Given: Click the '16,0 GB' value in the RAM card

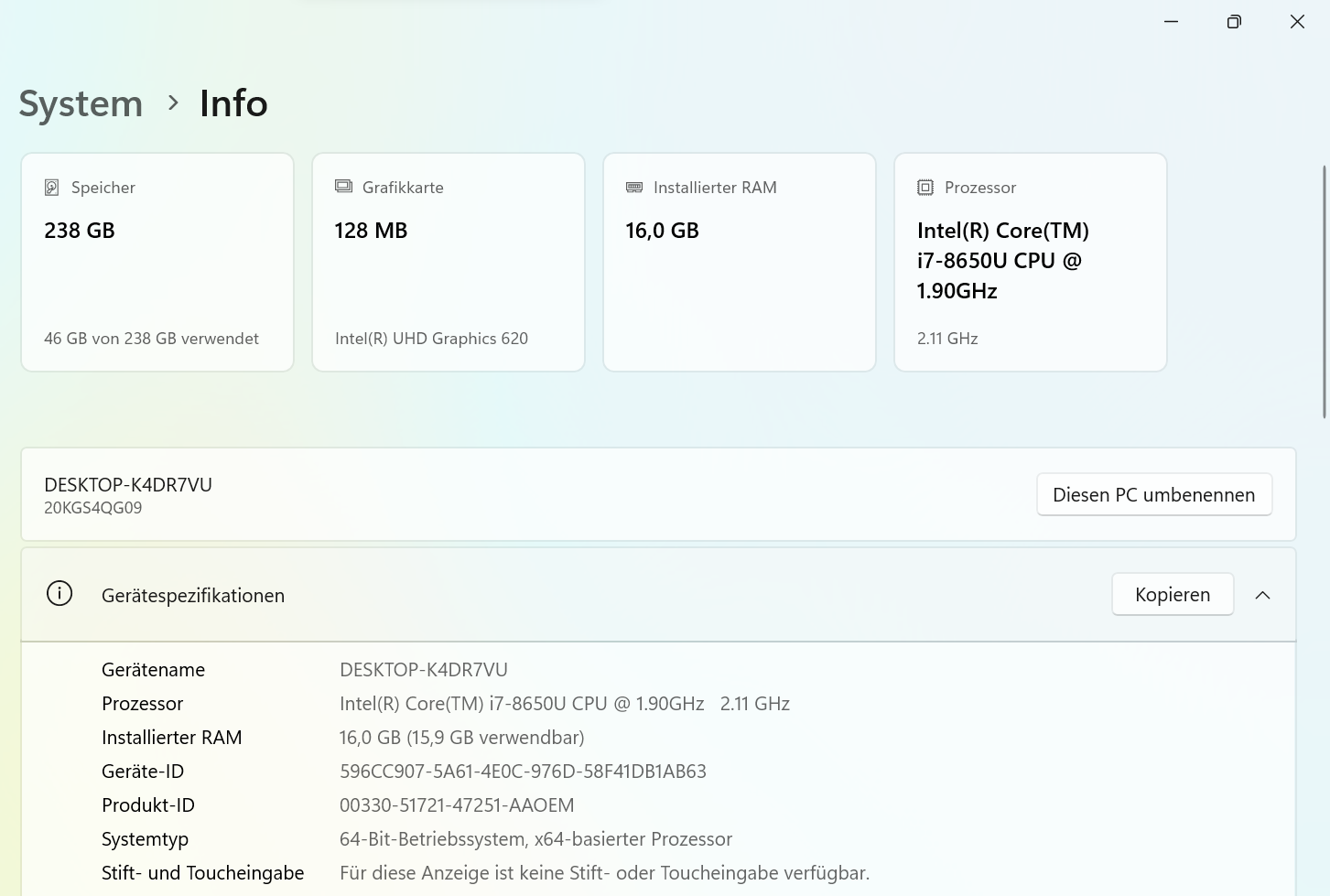Looking at the screenshot, I should [x=662, y=231].
